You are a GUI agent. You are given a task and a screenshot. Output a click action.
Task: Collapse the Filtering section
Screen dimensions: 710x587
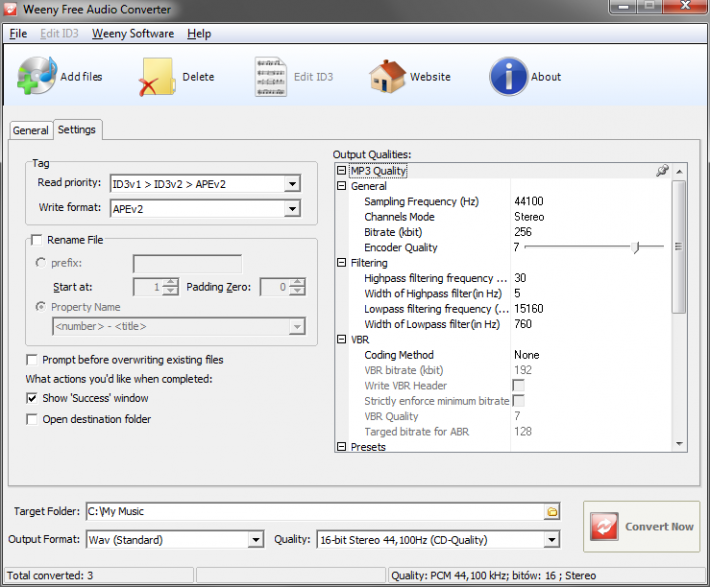pos(342,263)
